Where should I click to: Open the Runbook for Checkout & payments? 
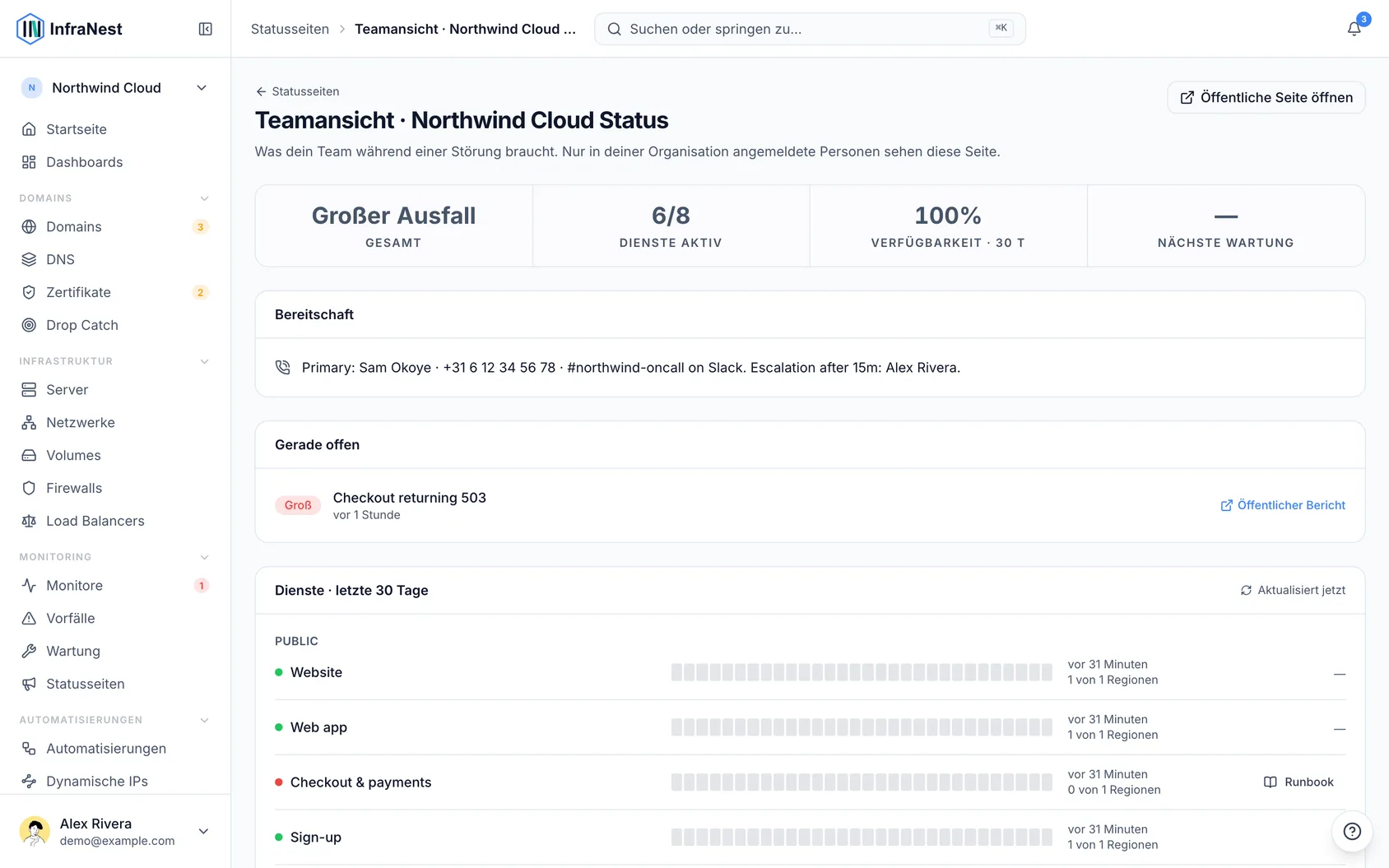tap(1298, 782)
